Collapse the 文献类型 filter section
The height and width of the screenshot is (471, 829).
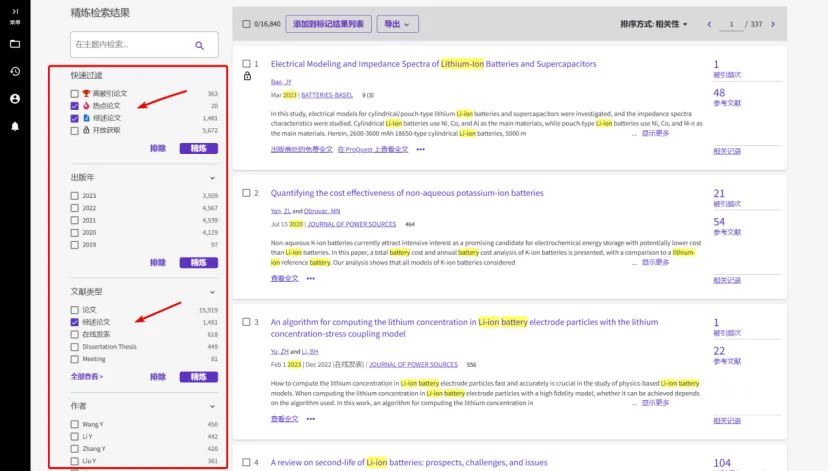tap(212, 292)
